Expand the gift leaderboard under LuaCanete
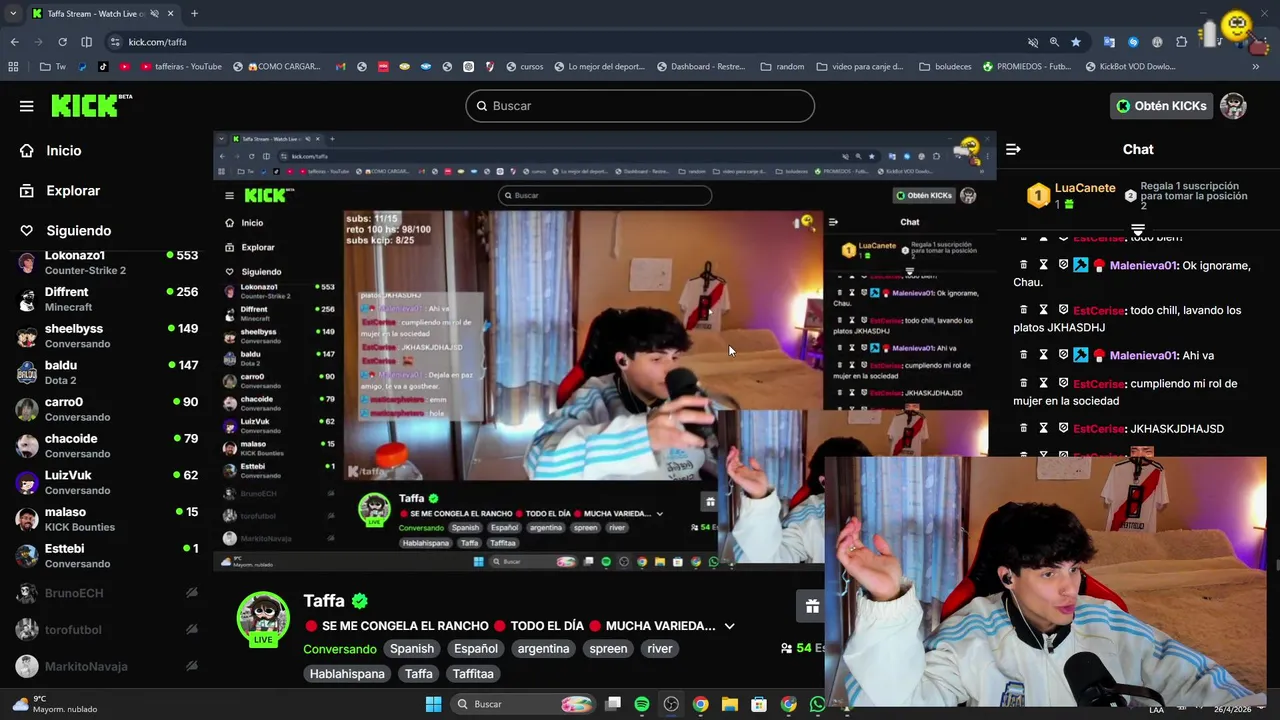 point(1138,229)
